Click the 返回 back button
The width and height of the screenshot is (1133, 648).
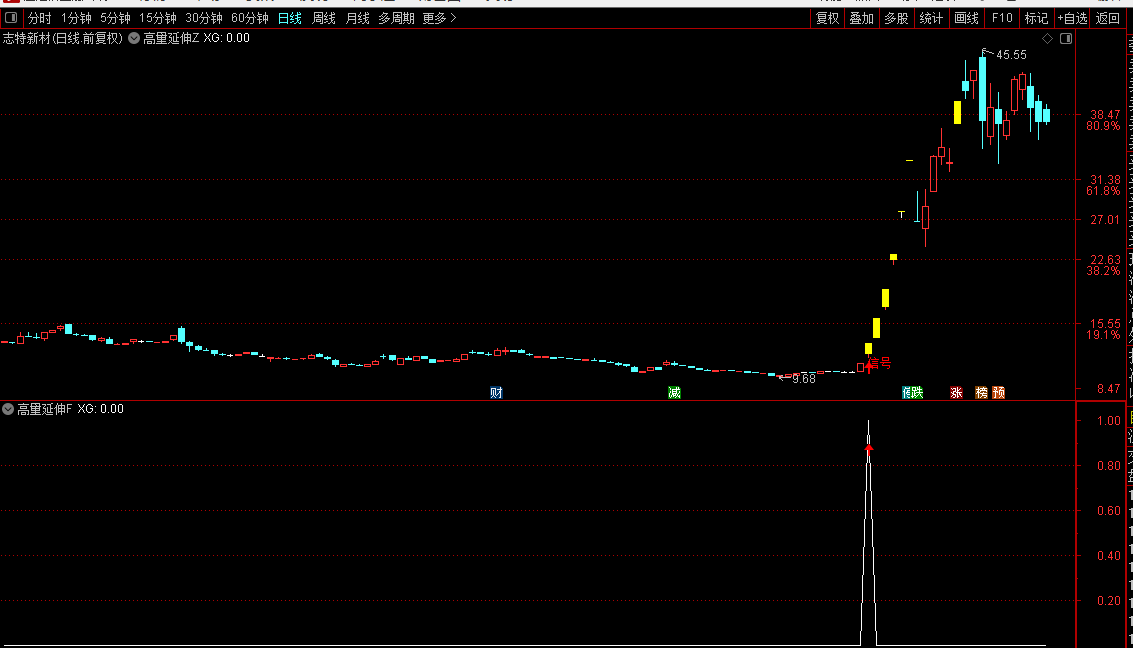click(x=1107, y=18)
